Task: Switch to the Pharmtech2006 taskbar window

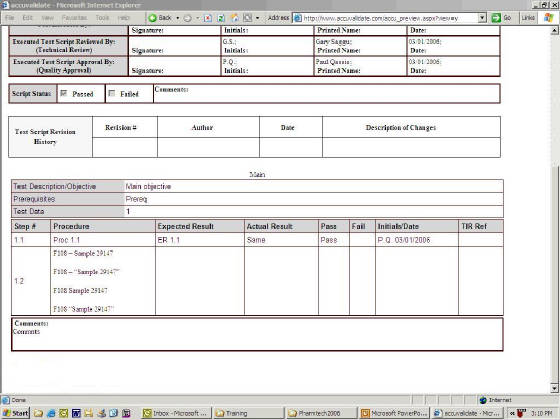Action: (321, 413)
